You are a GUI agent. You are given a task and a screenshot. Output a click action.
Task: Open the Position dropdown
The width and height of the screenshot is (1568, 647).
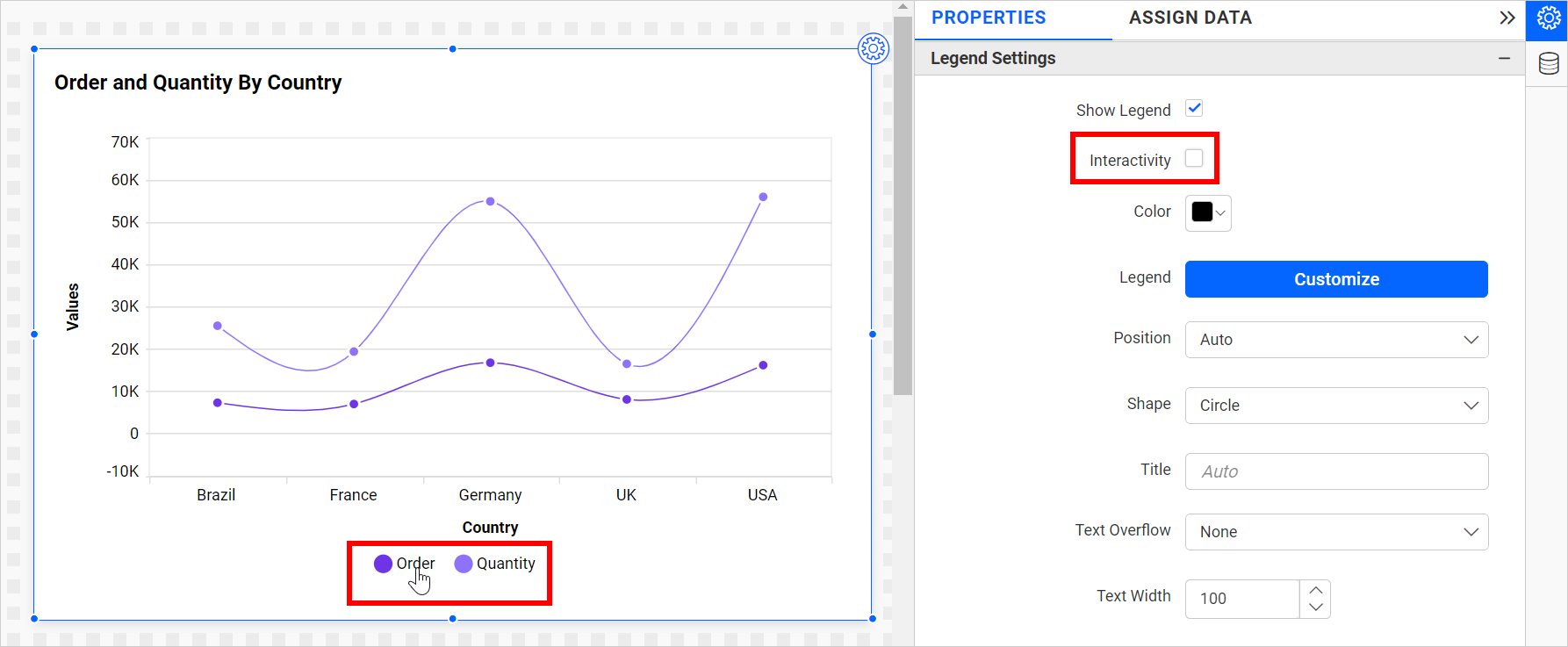coord(1336,340)
